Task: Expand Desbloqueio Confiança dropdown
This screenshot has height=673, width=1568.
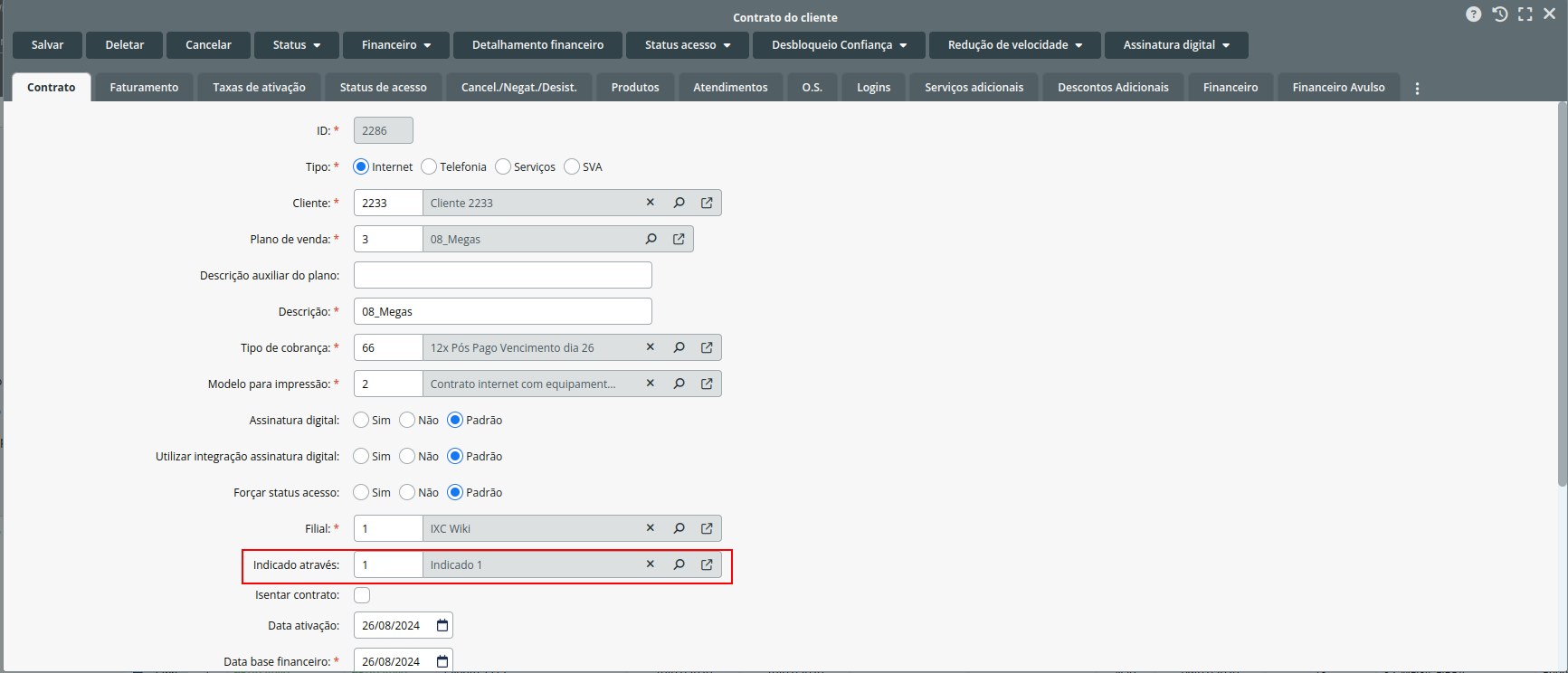Action: tap(839, 45)
